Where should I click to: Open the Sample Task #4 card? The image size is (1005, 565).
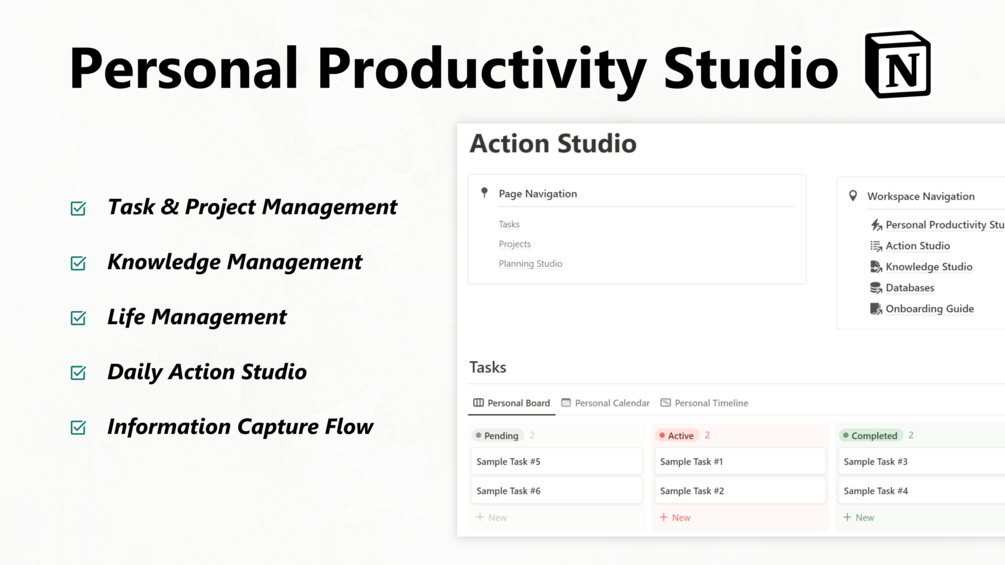pos(922,491)
